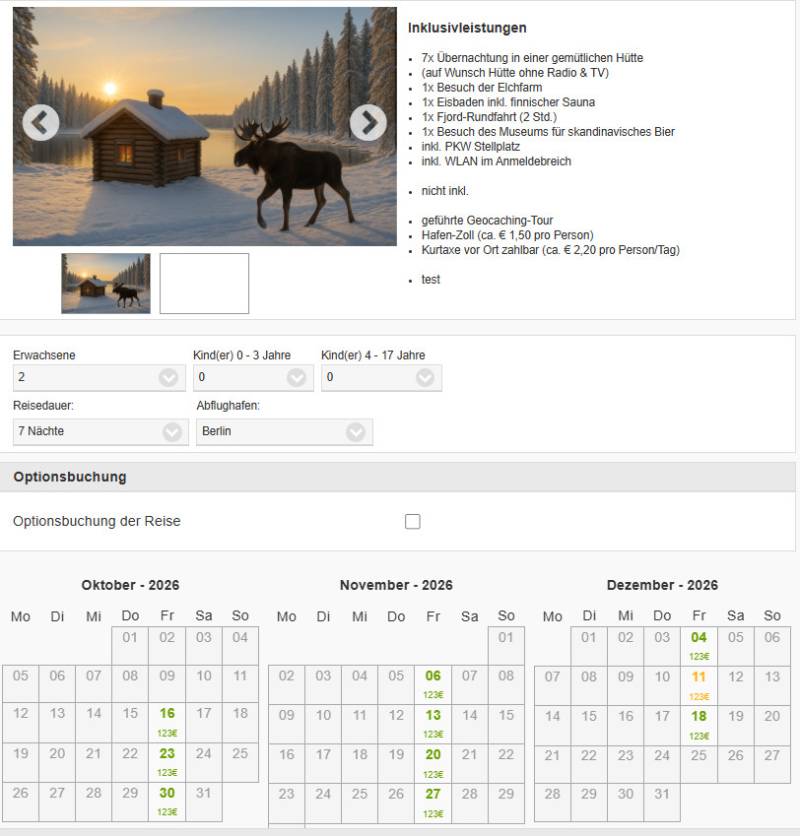Image resolution: width=800 pixels, height=836 pixels.
Task: Open Reisedauer dropdown showing 7 Nächte
Action: (101, 432)
